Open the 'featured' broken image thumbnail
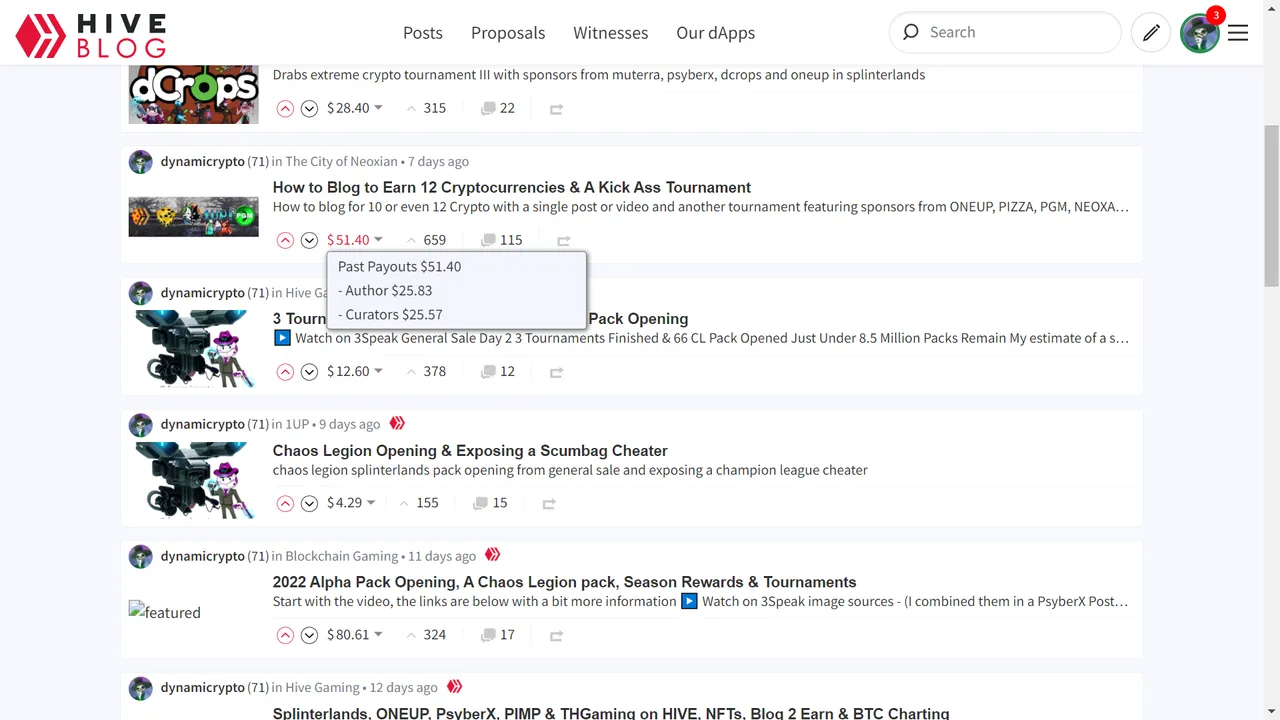This screenshot has height=720, width=1280. tap(165, 612)
